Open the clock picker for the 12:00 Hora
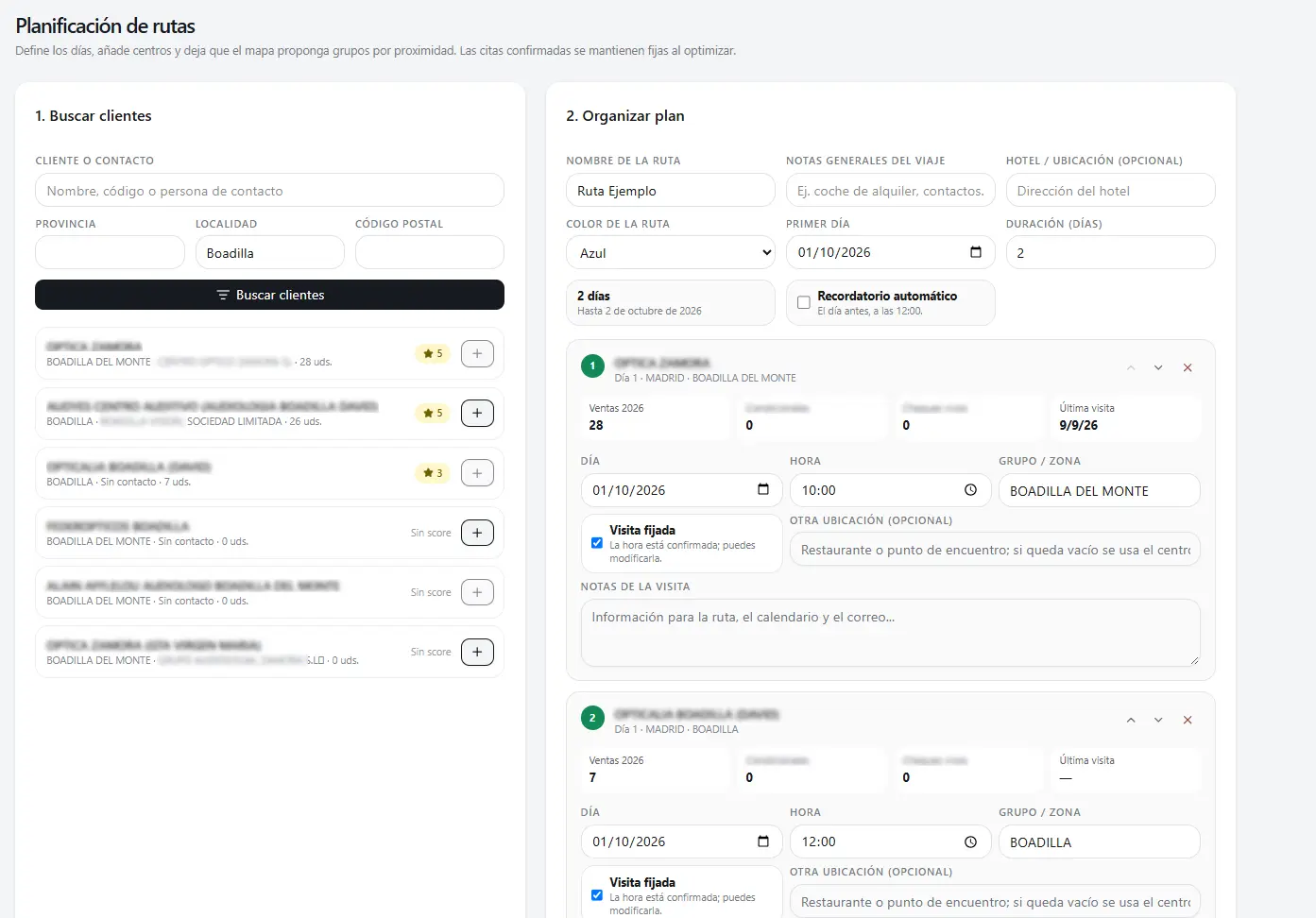 tap(970, 841)
